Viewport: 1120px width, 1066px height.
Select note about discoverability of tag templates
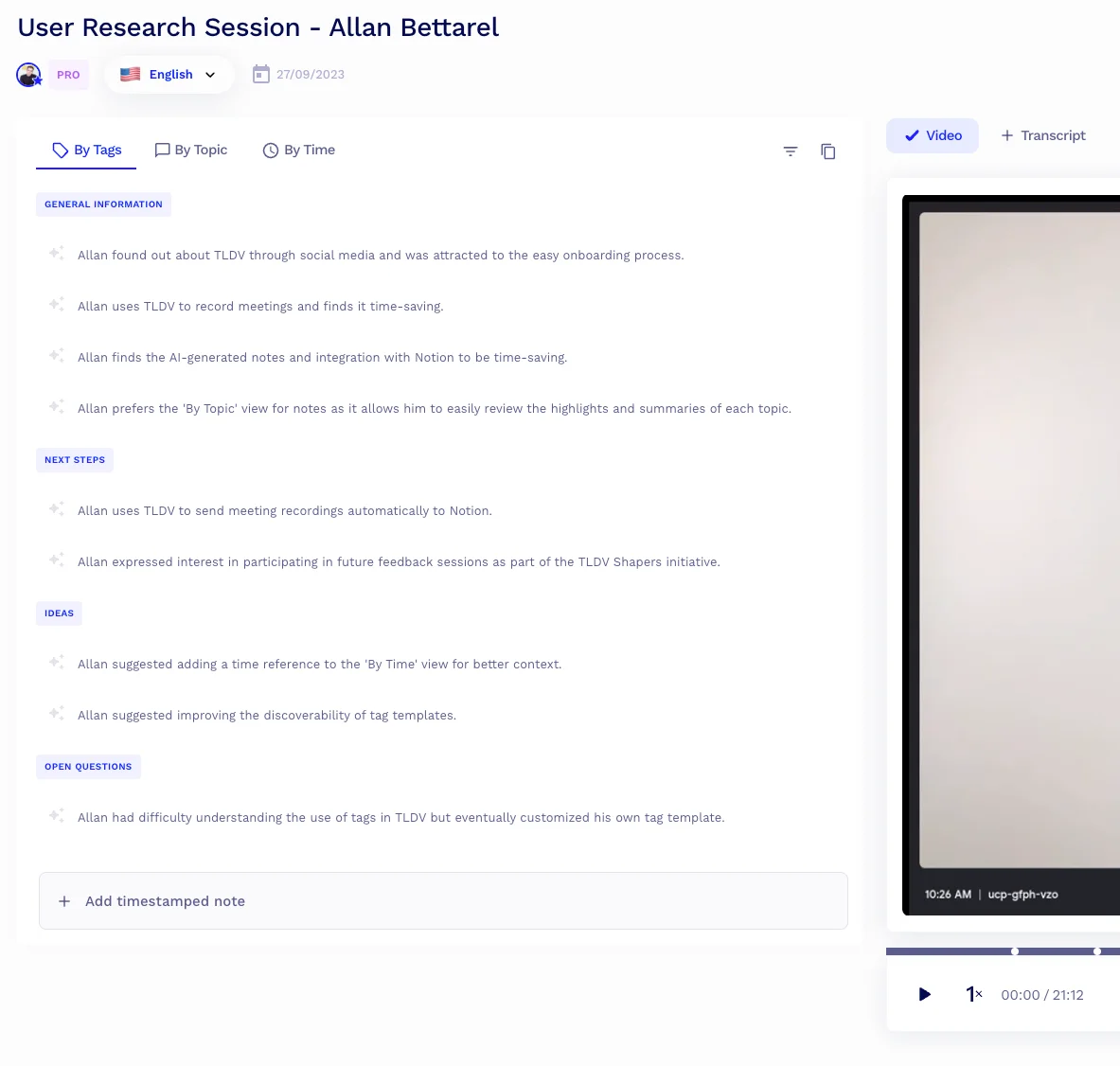tap(266, 715)
